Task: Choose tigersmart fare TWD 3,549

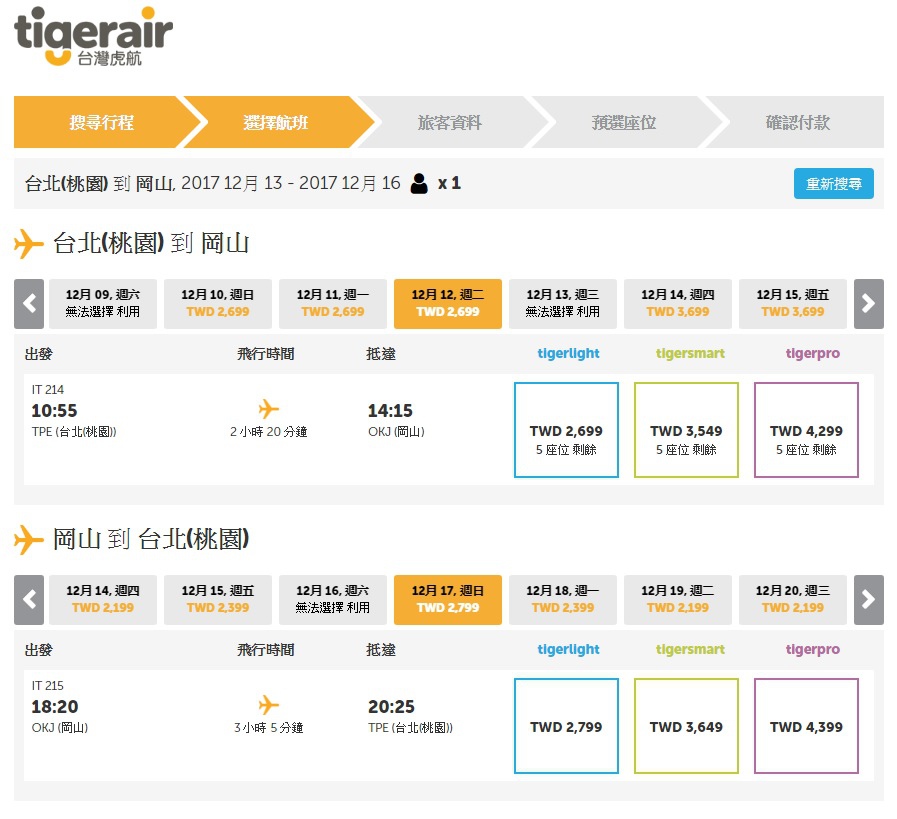Action: (686, 430)
